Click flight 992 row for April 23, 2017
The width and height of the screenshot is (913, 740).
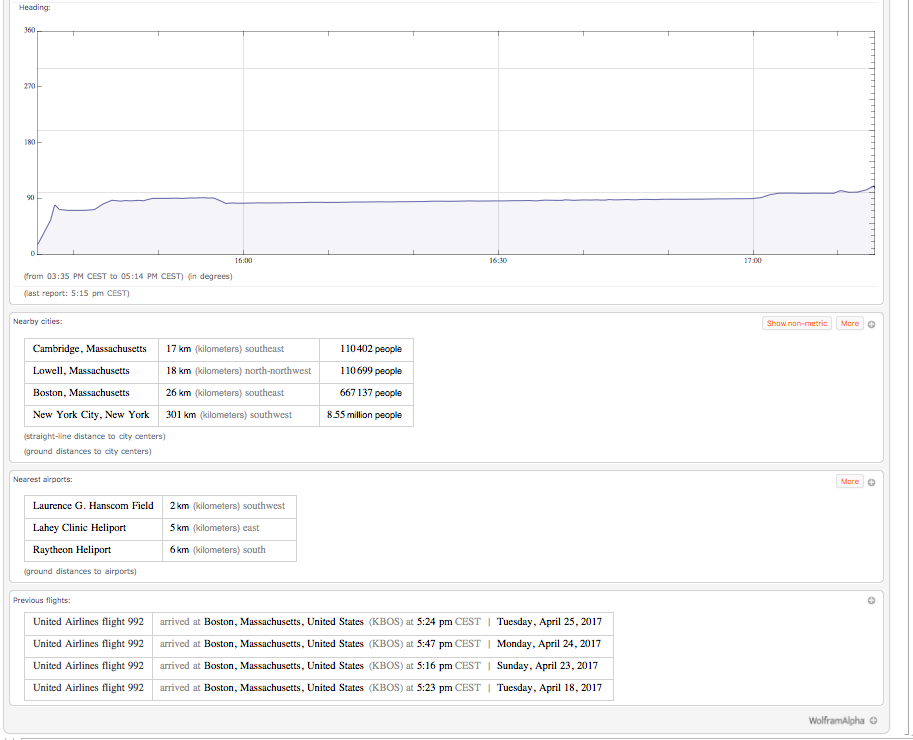pyautogui.click(x=319, y=666)
